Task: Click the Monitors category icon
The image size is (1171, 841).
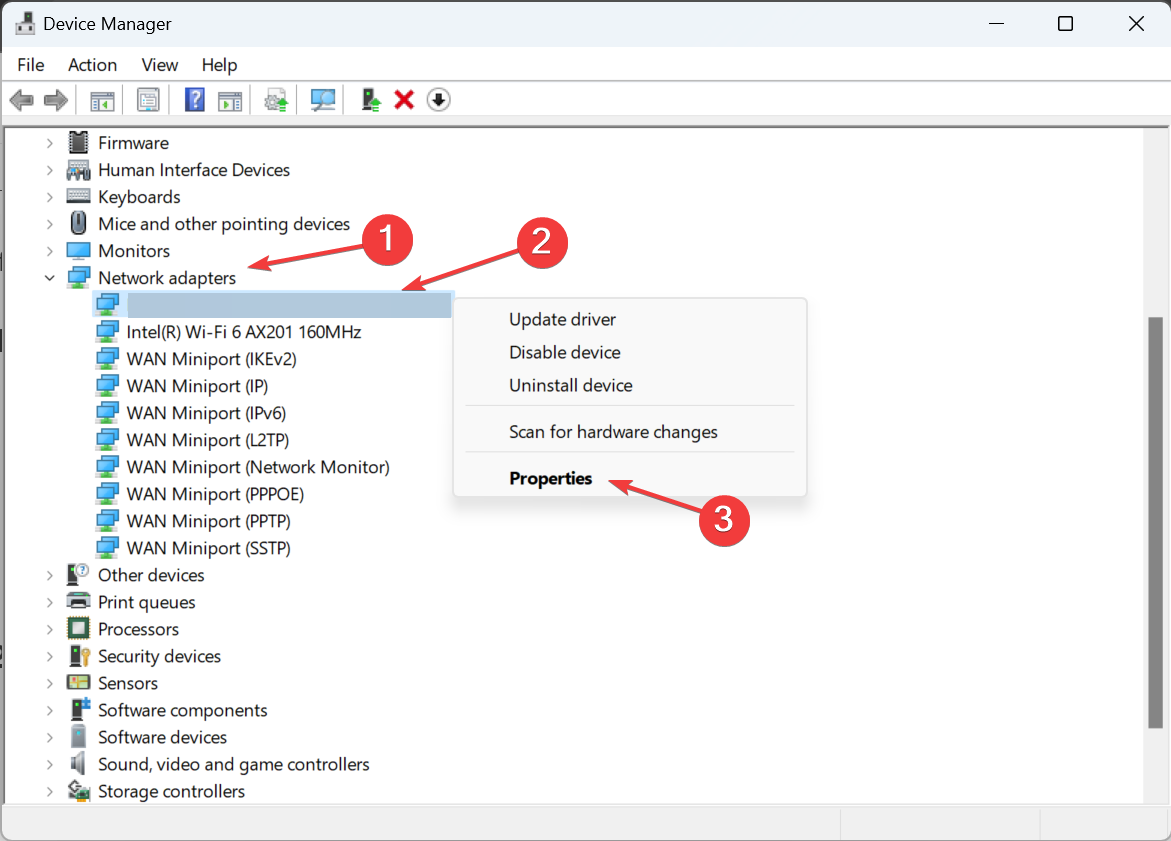Action: click(78, 250)
